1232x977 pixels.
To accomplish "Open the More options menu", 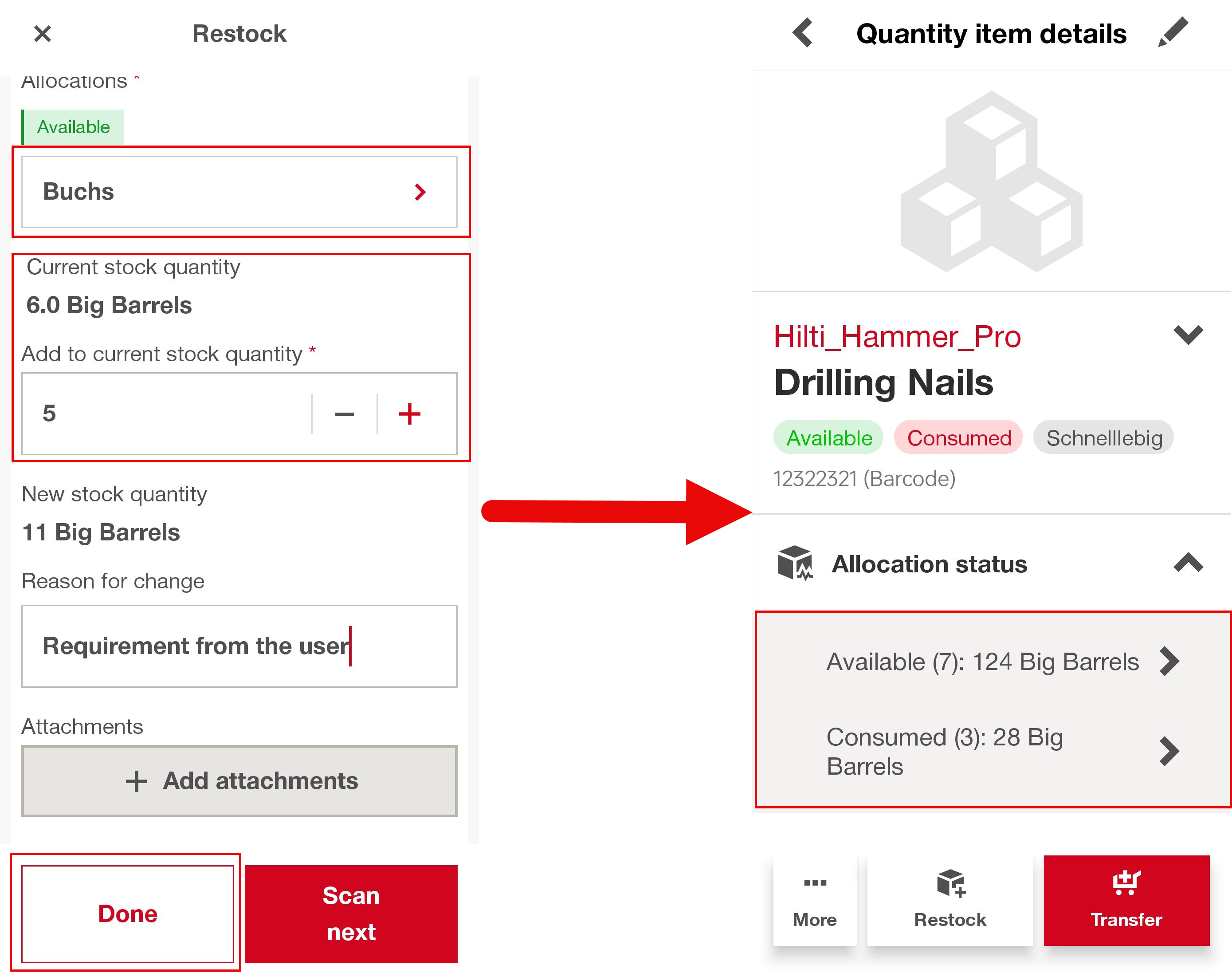I will [814, 900].
